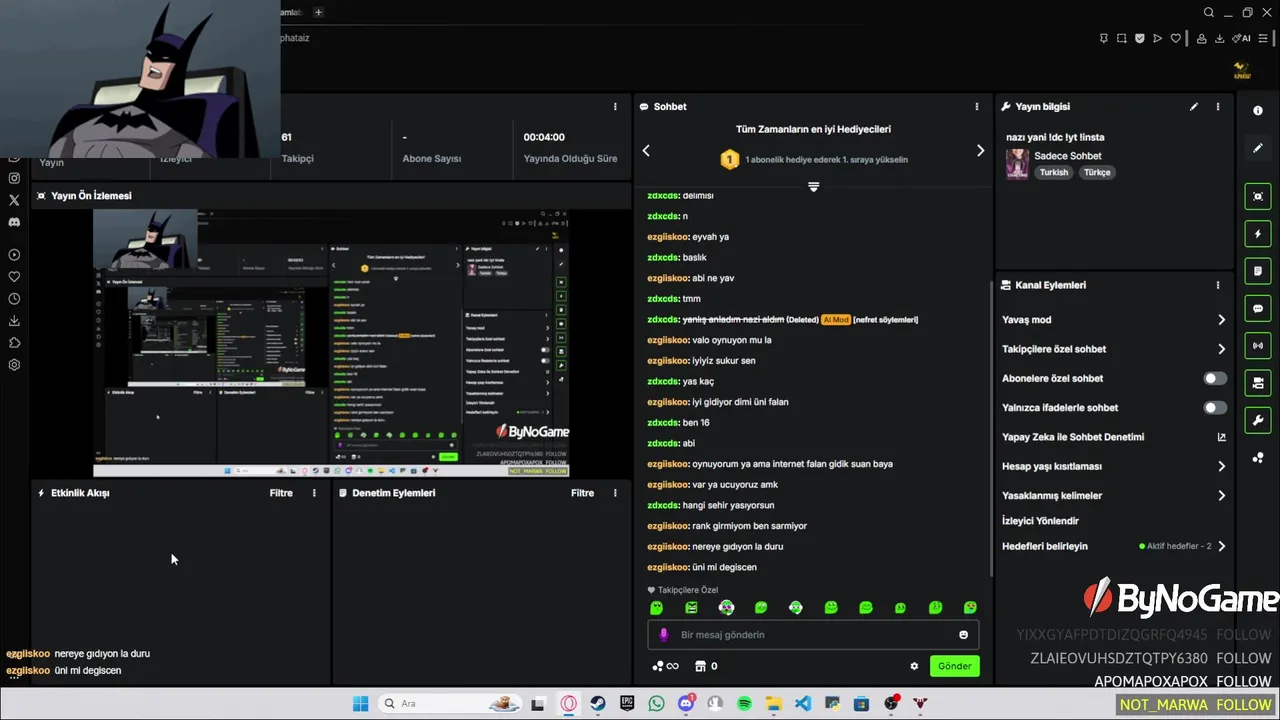Open the toolbar downloads icon
The height and width of the screenshot is (720, 1280).
(1220, 39)
